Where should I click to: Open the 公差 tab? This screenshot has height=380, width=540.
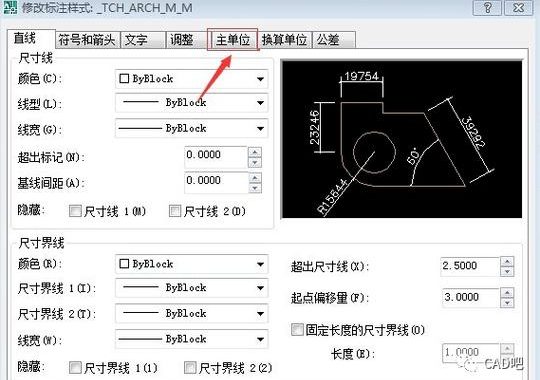tap(333, 40)
